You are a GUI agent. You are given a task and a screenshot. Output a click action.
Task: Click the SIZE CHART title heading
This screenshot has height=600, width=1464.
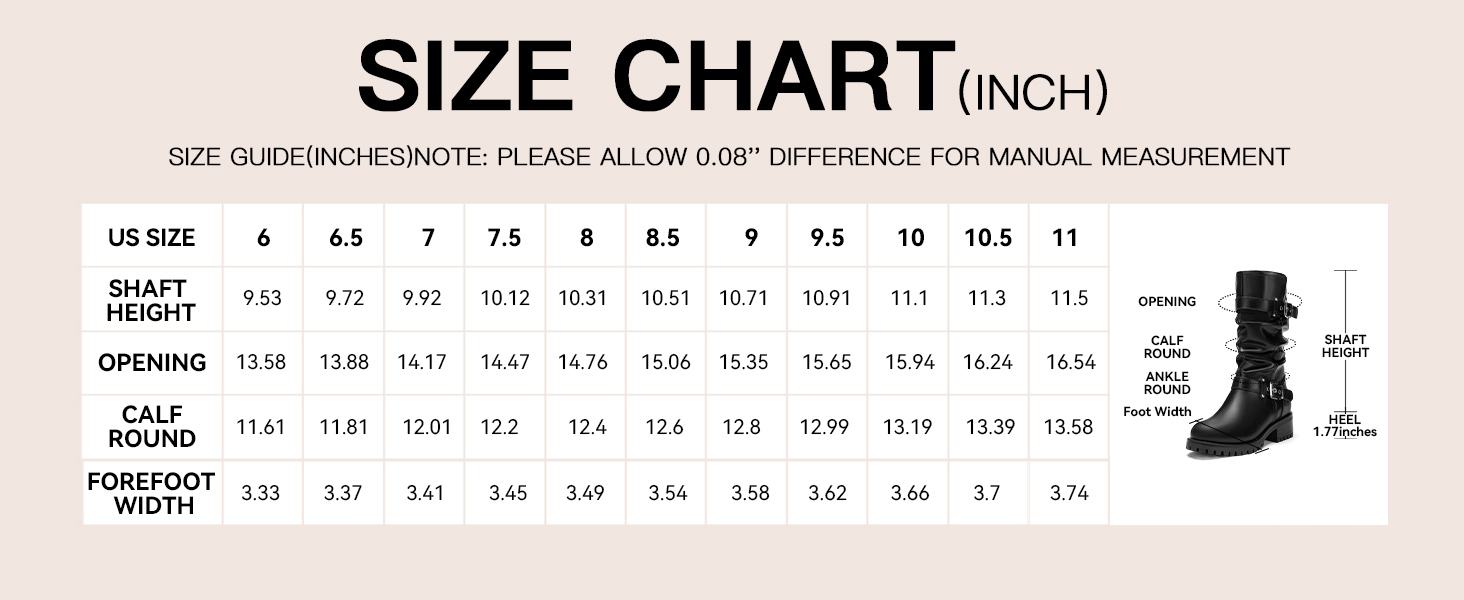(x=654, y=78)
